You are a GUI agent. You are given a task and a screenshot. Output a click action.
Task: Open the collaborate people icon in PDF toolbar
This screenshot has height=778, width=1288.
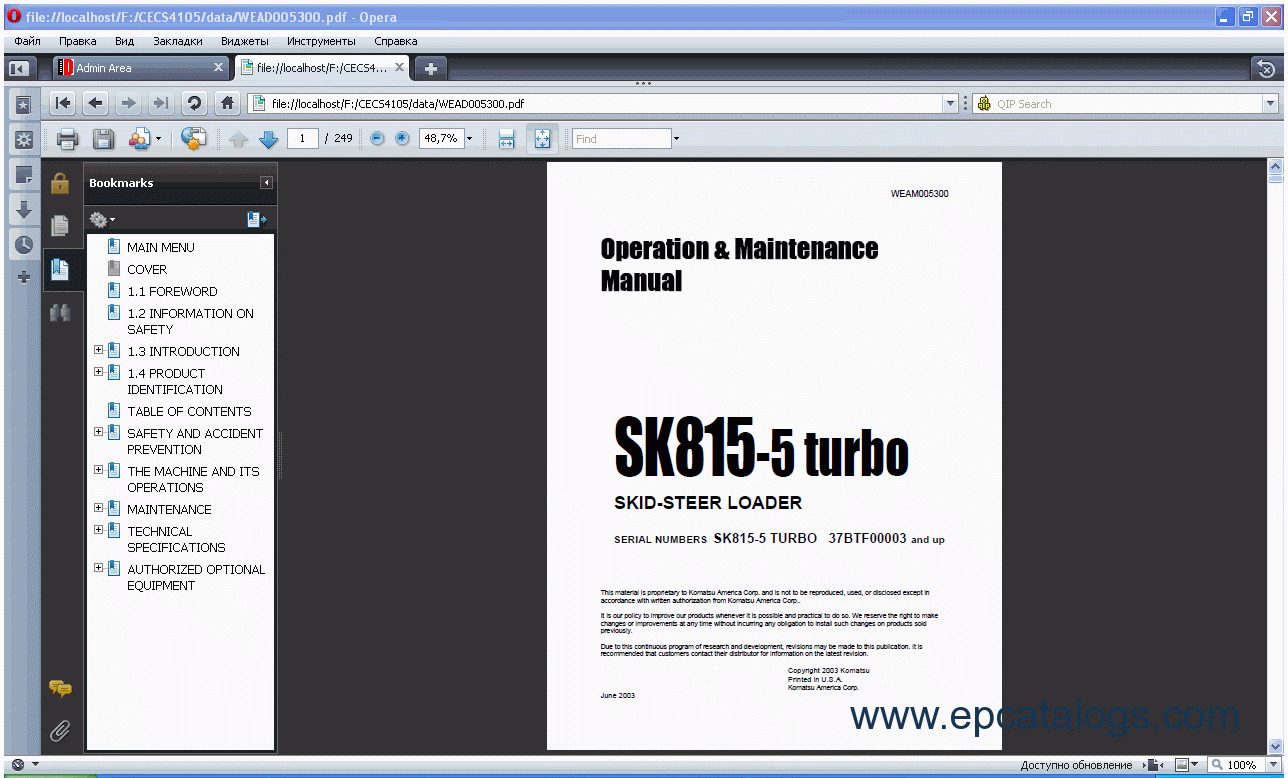point(140,139)
